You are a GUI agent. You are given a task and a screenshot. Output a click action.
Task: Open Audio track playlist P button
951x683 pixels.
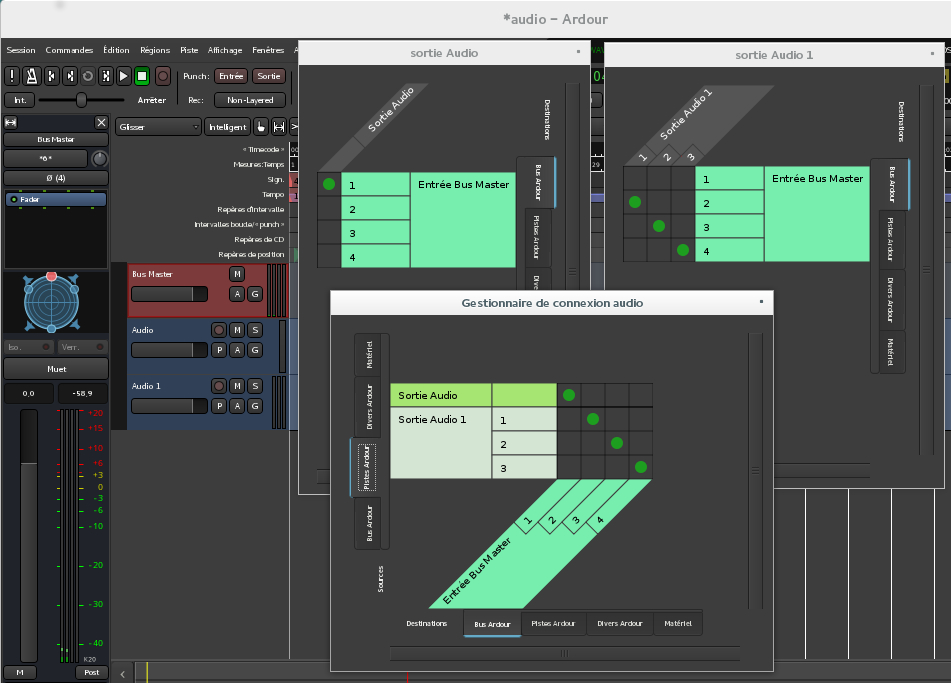pyautogui.click(x=219, y=350)
